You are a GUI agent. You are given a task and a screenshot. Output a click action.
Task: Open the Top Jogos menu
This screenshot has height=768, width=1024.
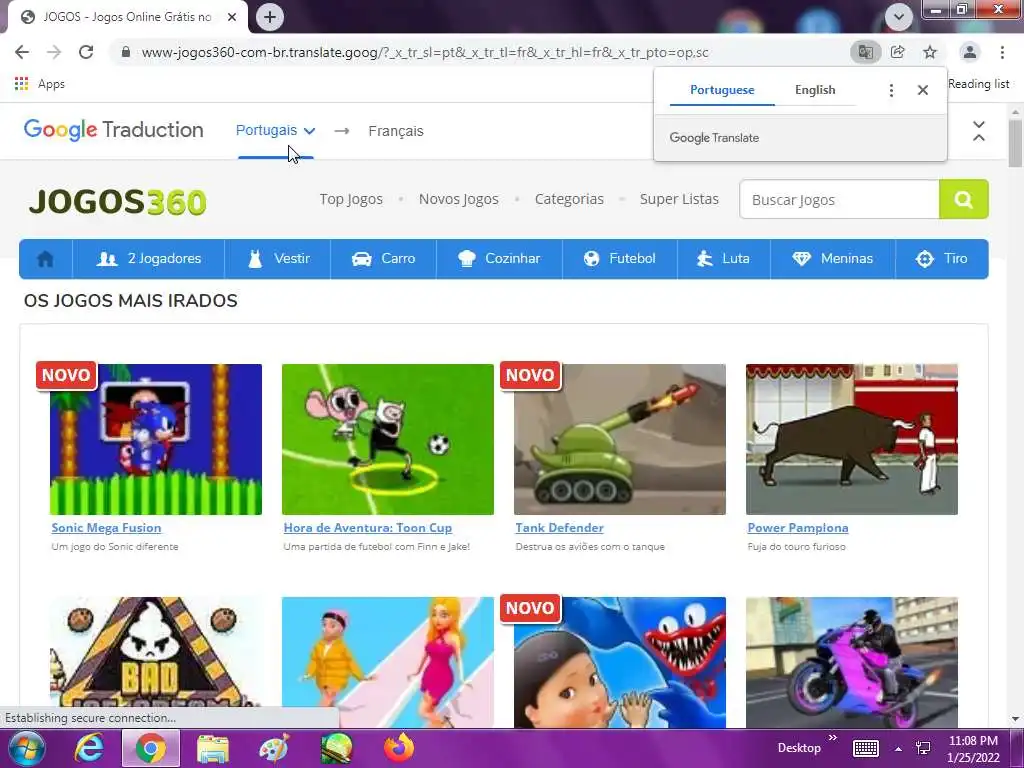(x=351, y=199)
